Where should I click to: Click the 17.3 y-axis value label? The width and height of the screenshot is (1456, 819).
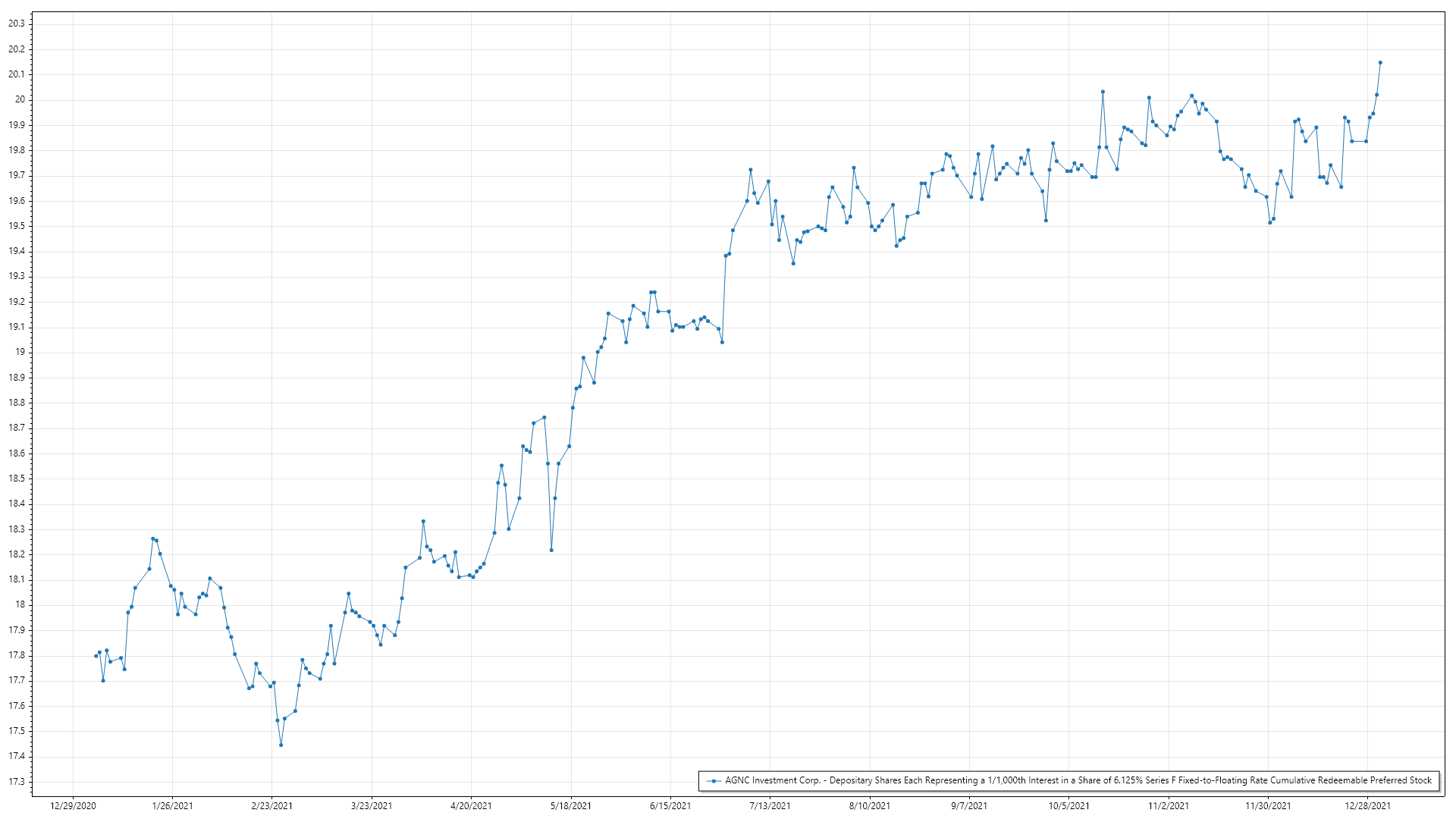pos(17,781)
